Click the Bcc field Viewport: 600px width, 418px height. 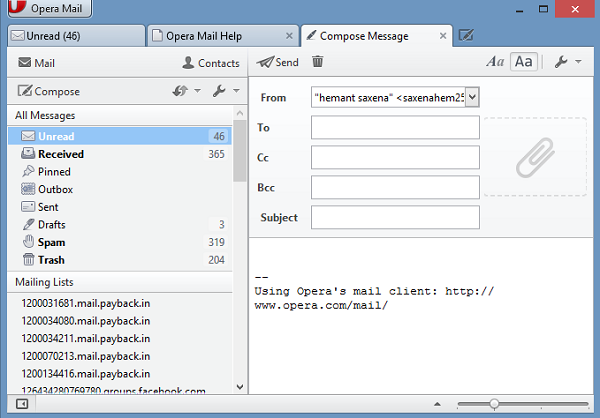pos(395,187)
